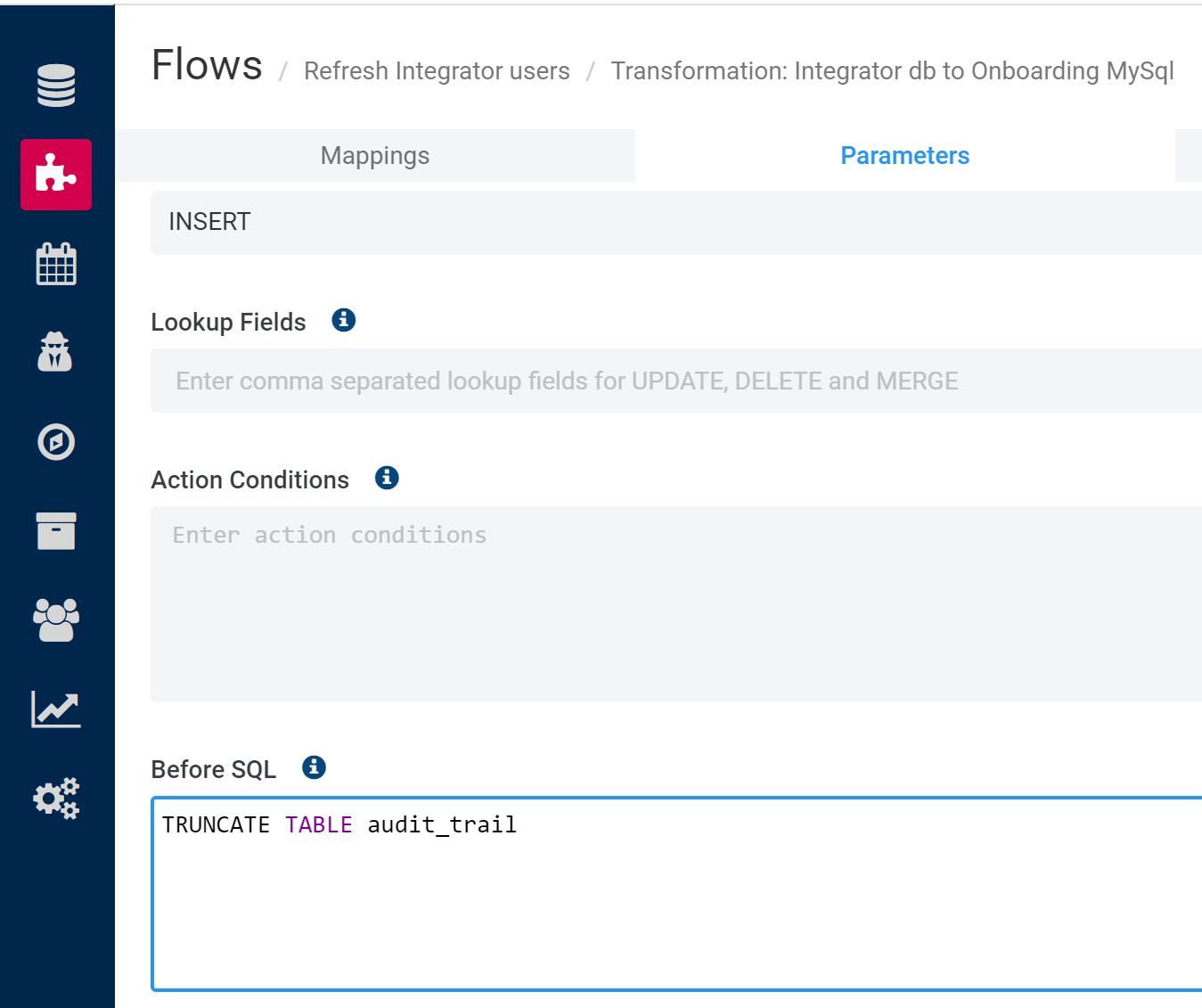Select the Flows puzzle piece icon
1202x1008 pixels.
click(x=56, y=175)
